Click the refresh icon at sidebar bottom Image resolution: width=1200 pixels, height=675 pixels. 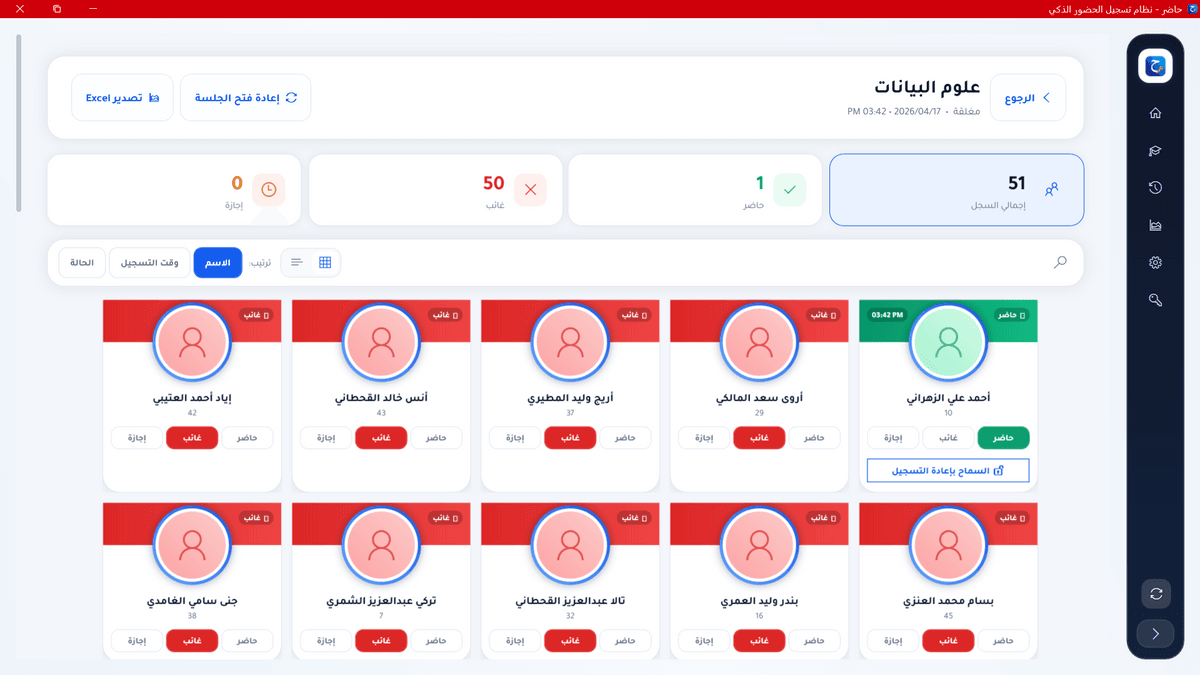1155,593
